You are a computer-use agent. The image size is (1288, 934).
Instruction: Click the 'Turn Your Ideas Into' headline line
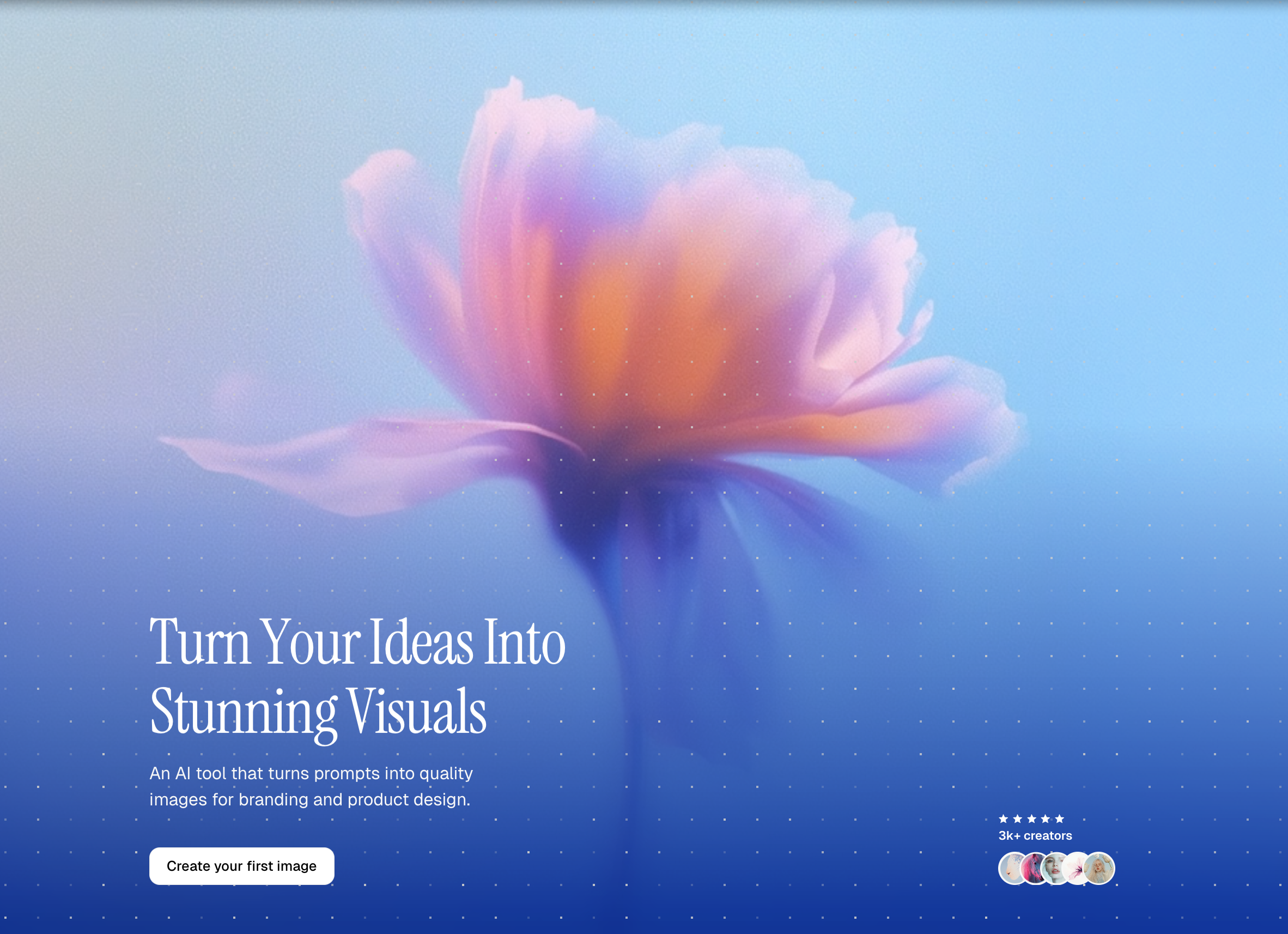[x=357, y=642]
